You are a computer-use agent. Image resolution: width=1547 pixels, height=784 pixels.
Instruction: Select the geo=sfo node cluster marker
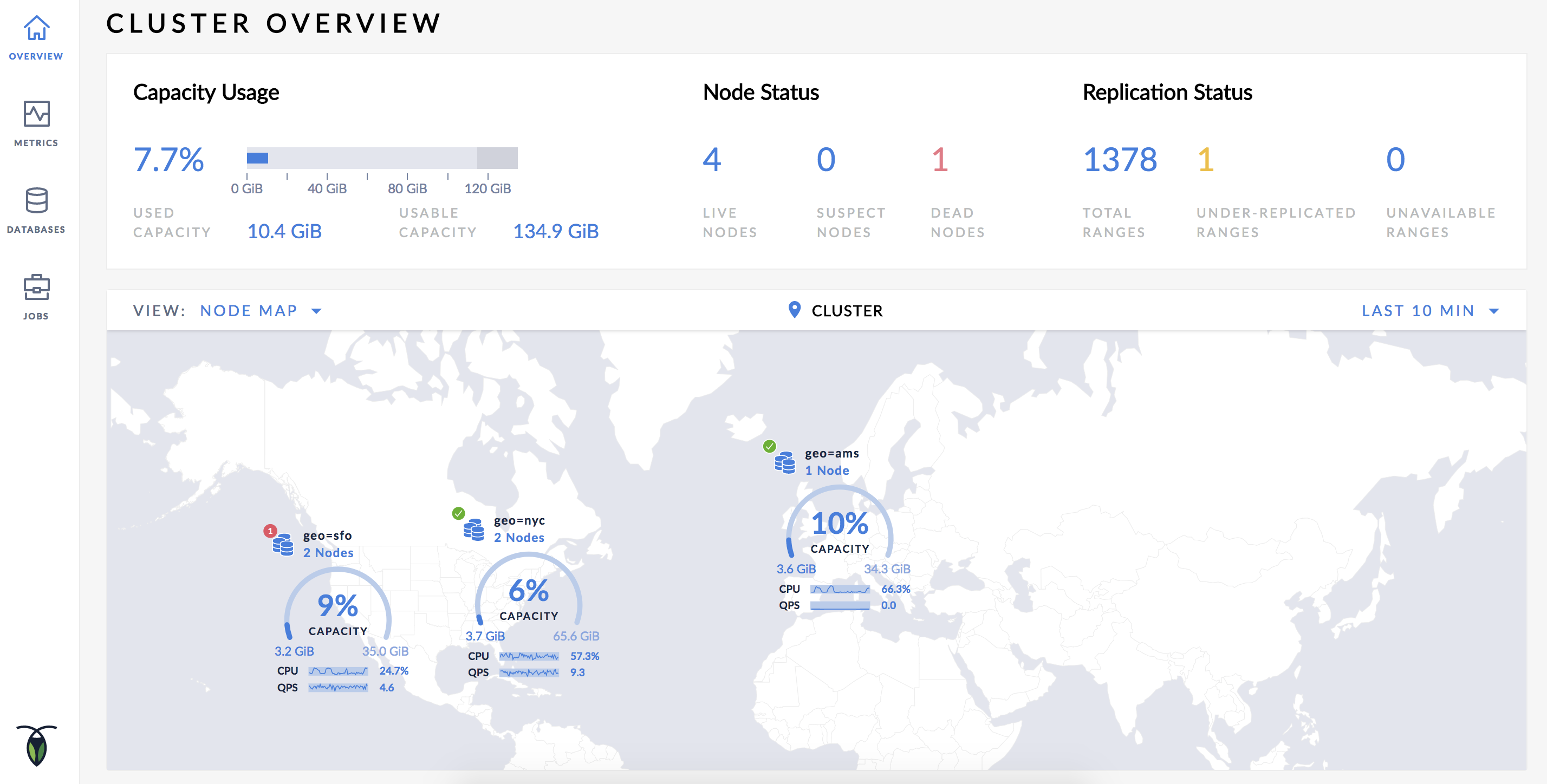[x=282, y=546]
